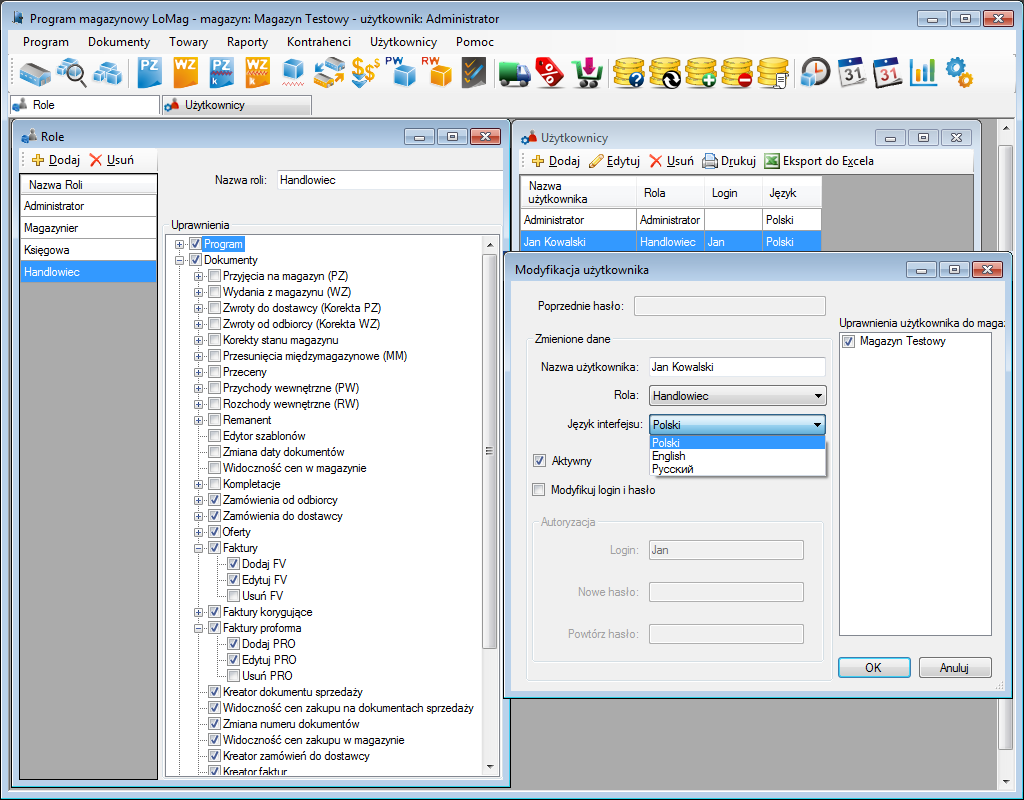Viewport: 1024px width, 800px height.
Task: Enable the Modyfikuj login i hasło checkbox
Action: click(540, 490)
